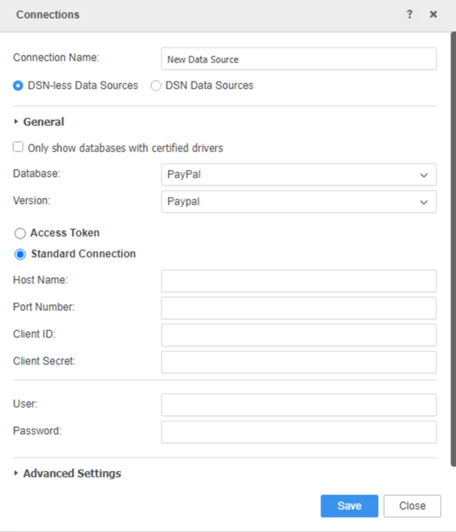Click the Save button
Viewport: 456px width, 532px height.
coord(349,506)
